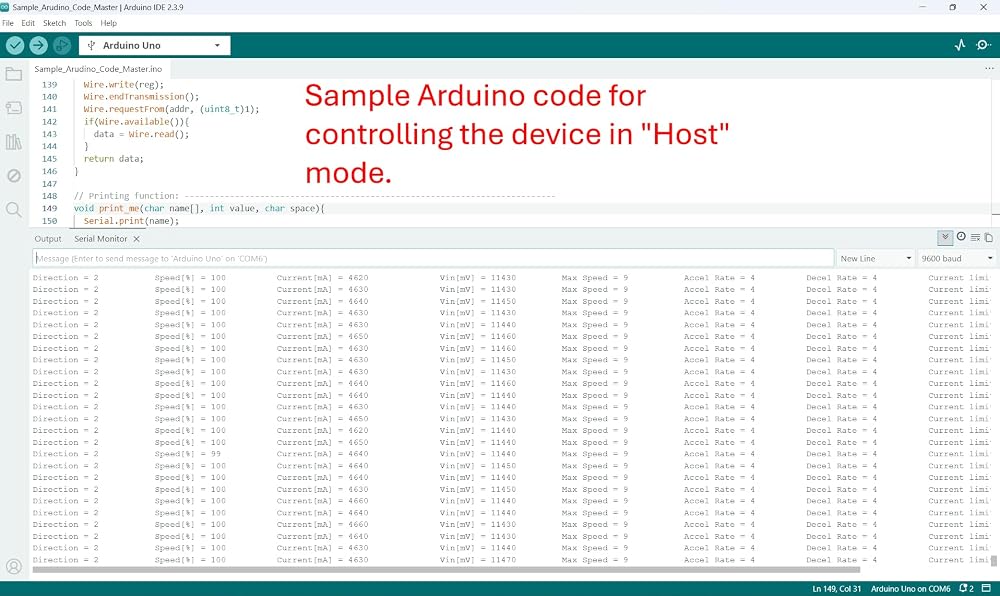Open the Debug sidebar icon
Image resolution: width=1000 pixels, height=596 pixels.
click(x=13, y=175)
